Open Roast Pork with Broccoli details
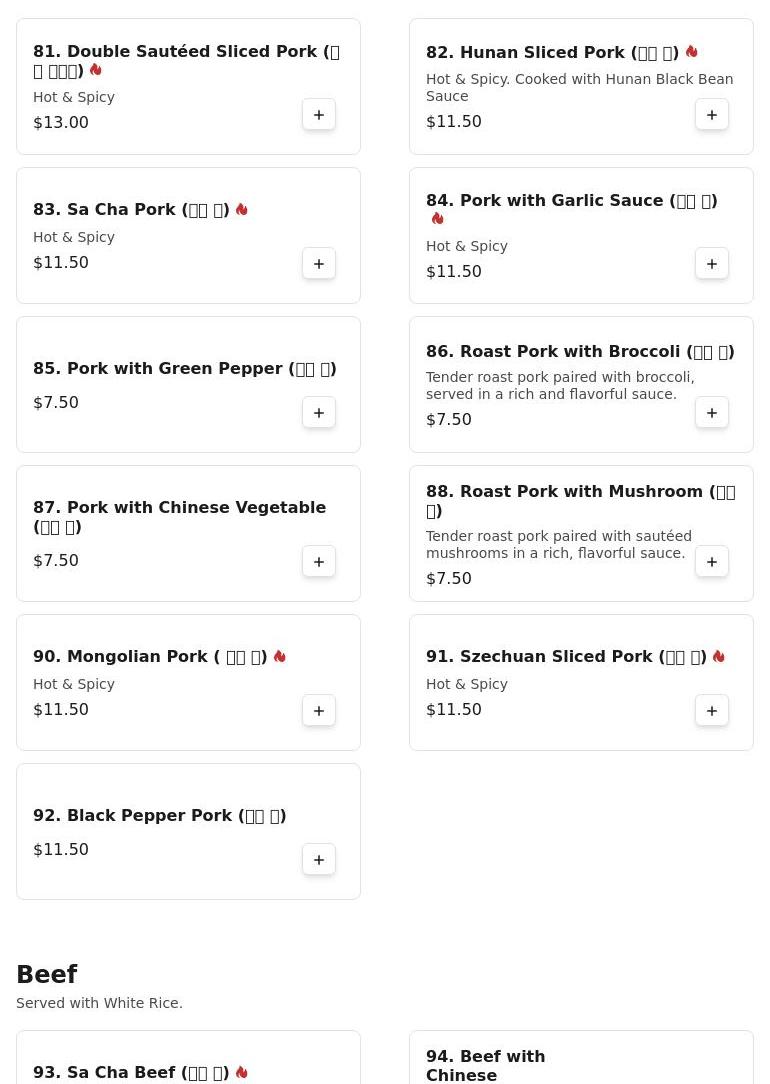 click(580, 351)
